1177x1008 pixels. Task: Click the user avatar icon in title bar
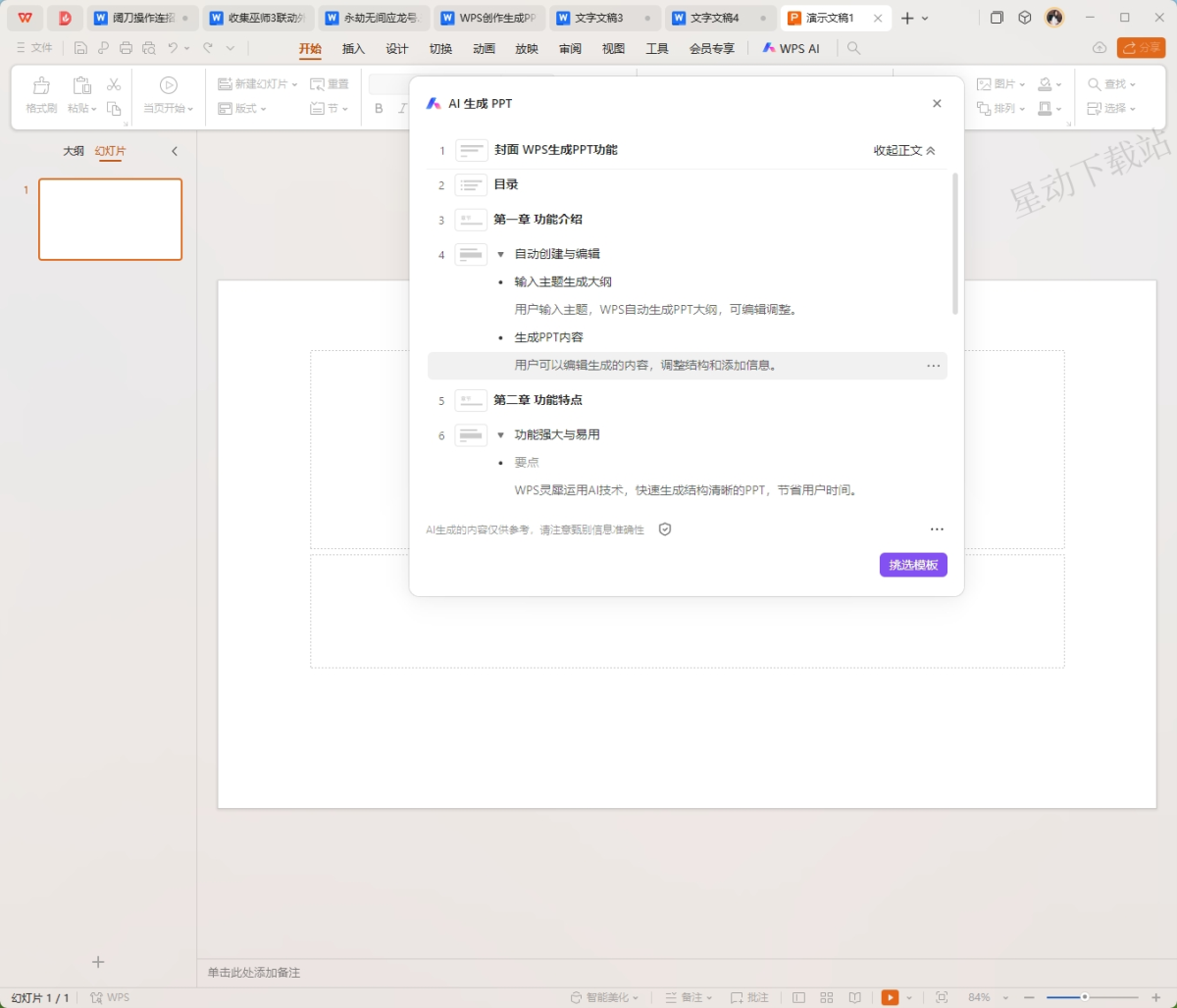(1054, 18)
